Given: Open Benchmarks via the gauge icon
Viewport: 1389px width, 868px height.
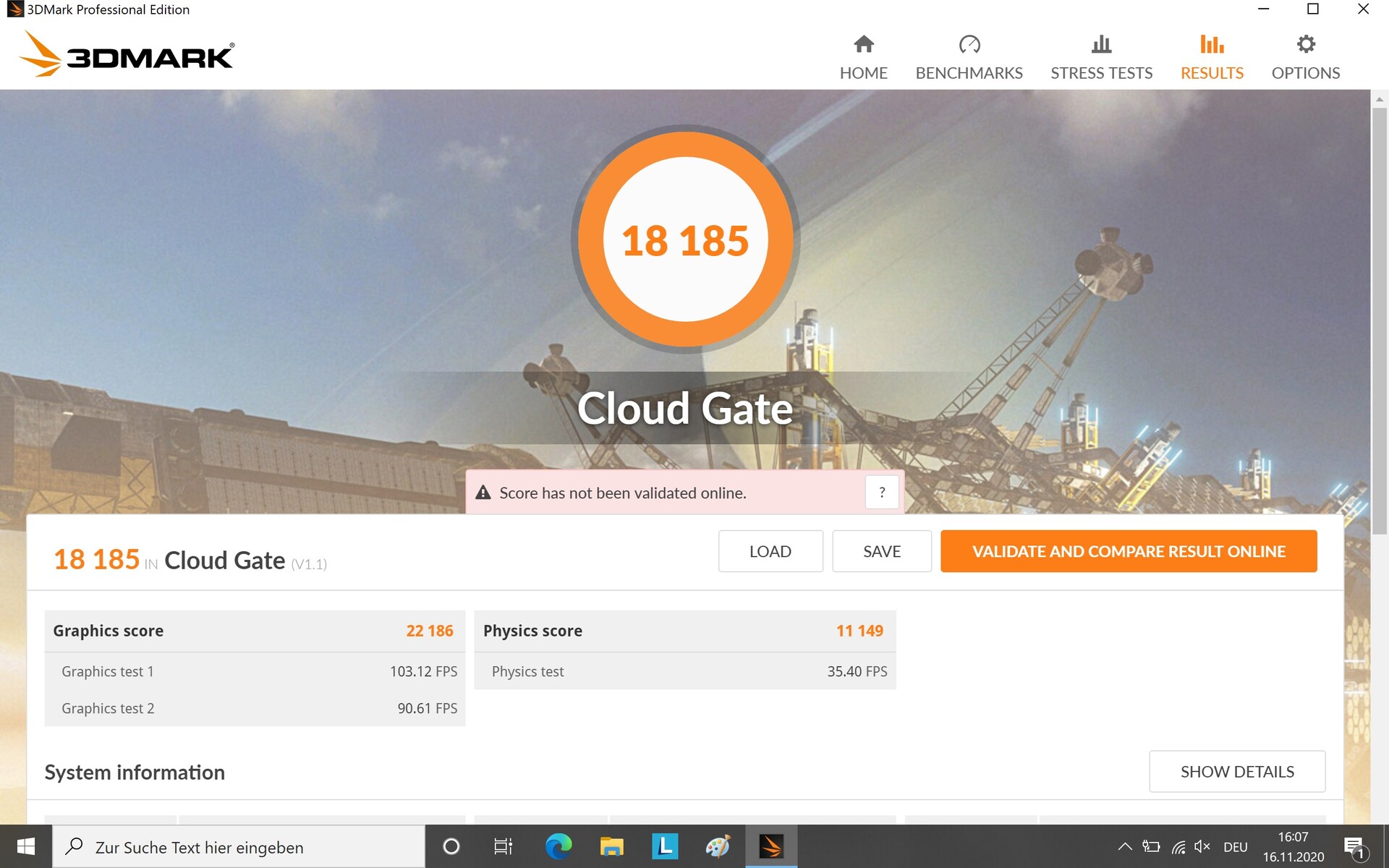Looking at the screenshot, I should click(x=969, y=45).
